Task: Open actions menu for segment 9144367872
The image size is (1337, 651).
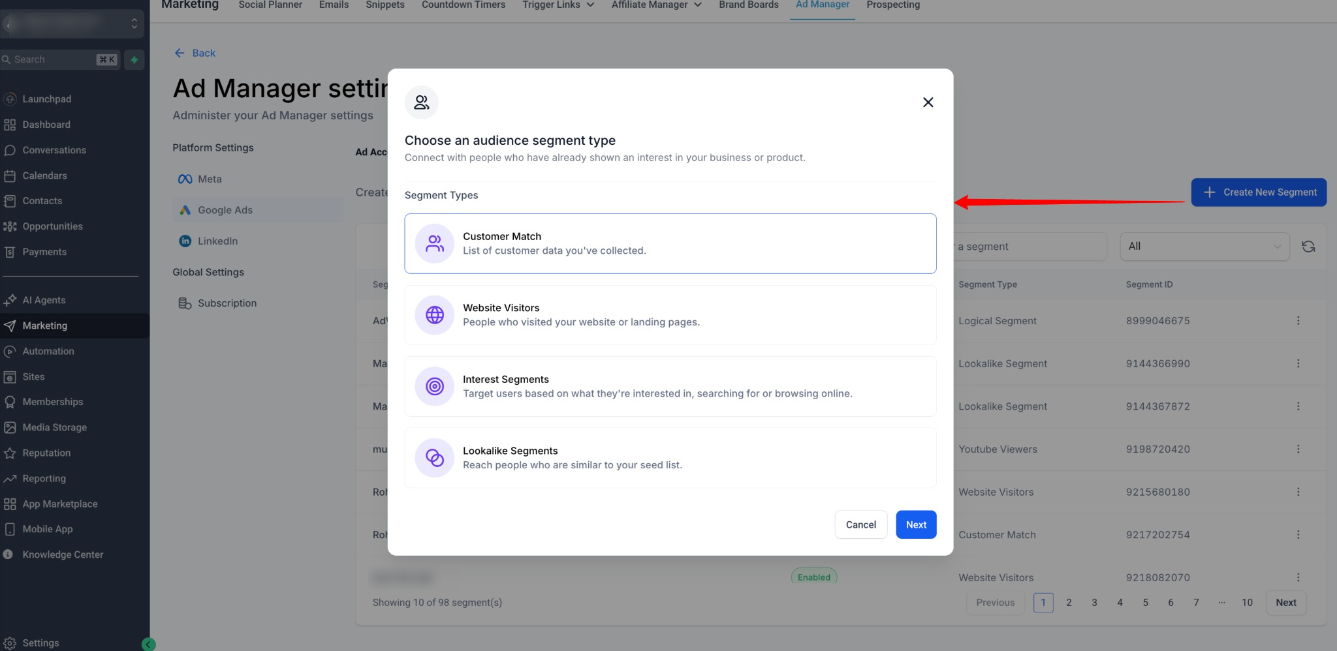Action: pos(1298,407)
